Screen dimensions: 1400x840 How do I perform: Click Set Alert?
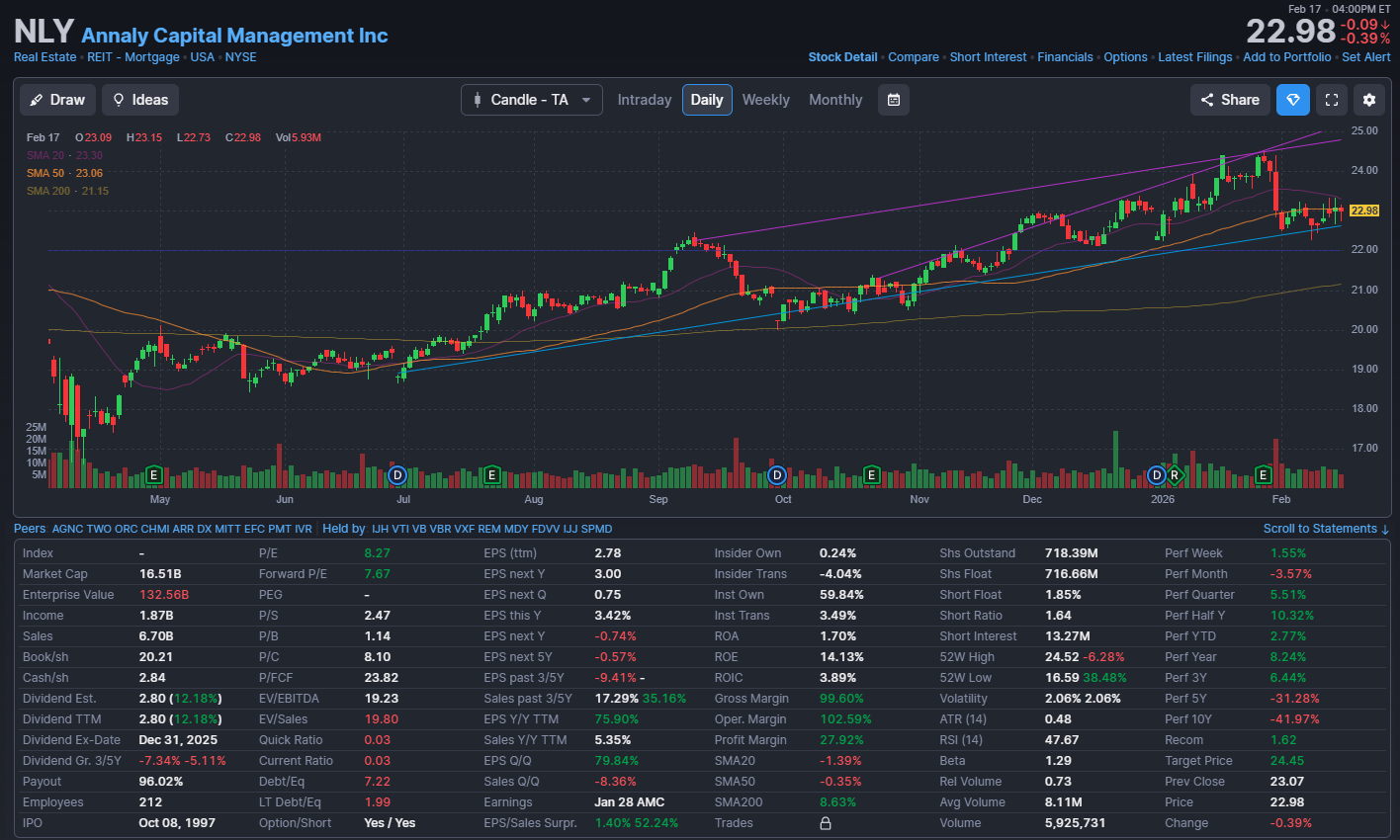(1366, 57)
